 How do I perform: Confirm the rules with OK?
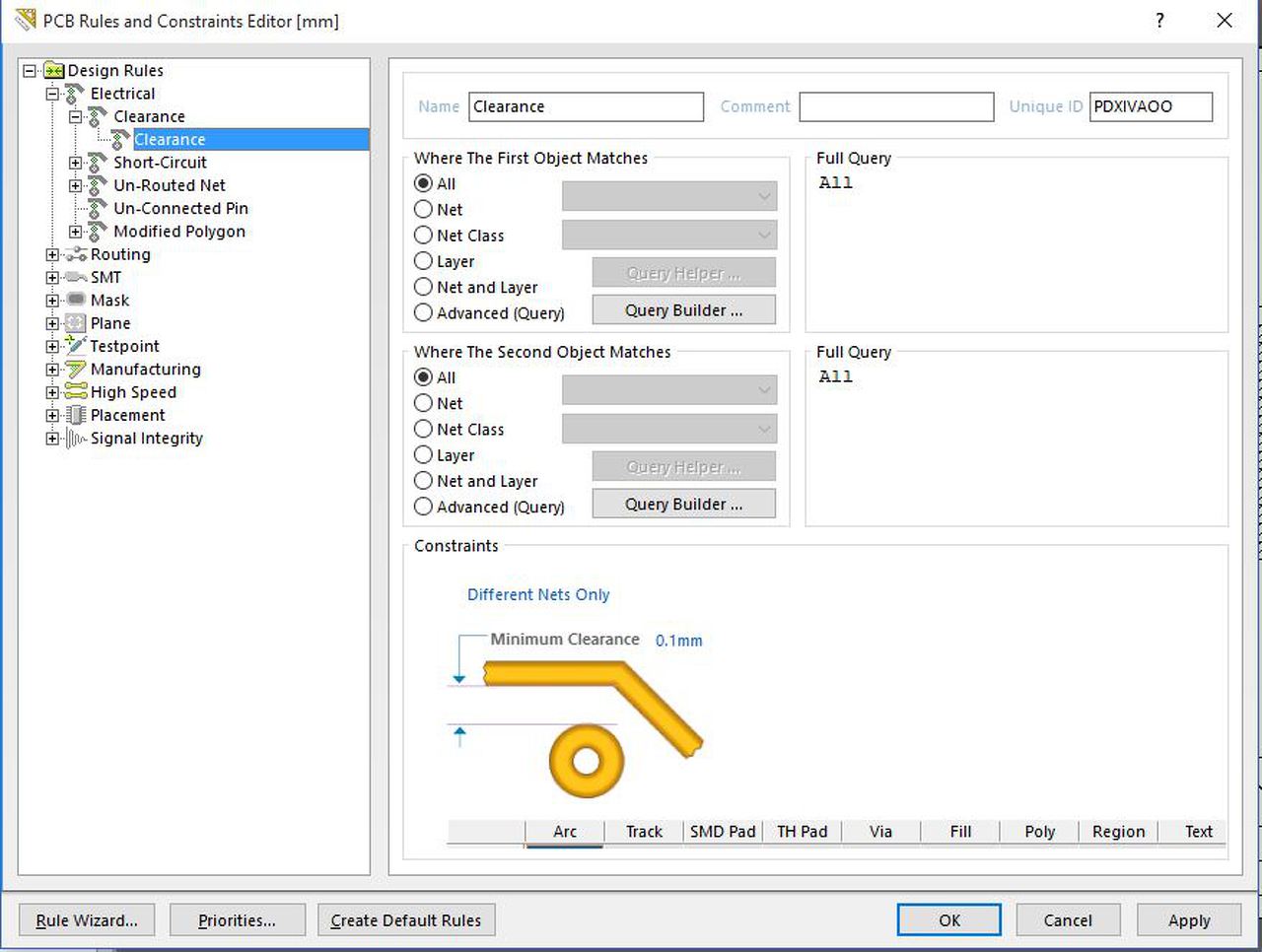949,920
